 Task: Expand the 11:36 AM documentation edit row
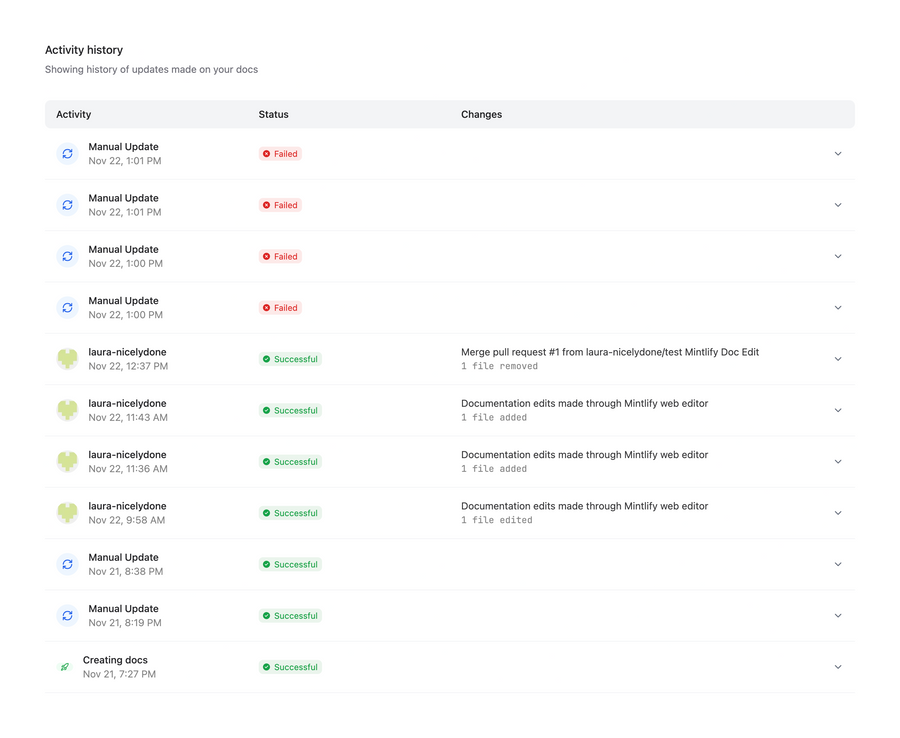(x=838, y=461)
